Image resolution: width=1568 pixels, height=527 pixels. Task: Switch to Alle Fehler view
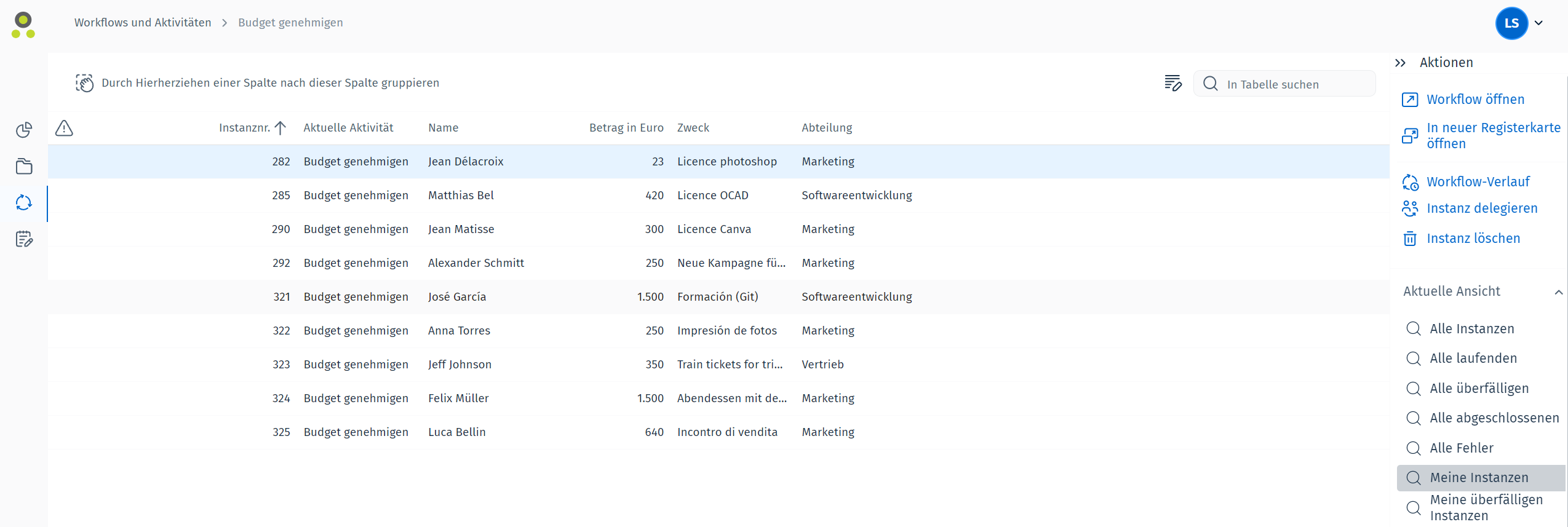[x=1461, y=448]
